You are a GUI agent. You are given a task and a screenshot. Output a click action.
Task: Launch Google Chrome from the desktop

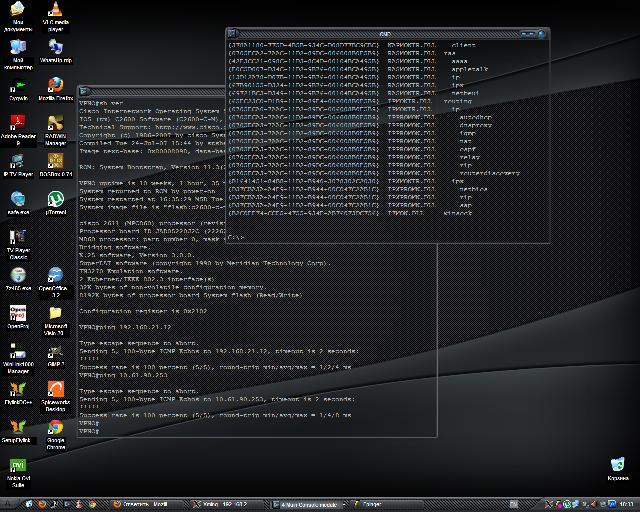(x=56, y=435)
